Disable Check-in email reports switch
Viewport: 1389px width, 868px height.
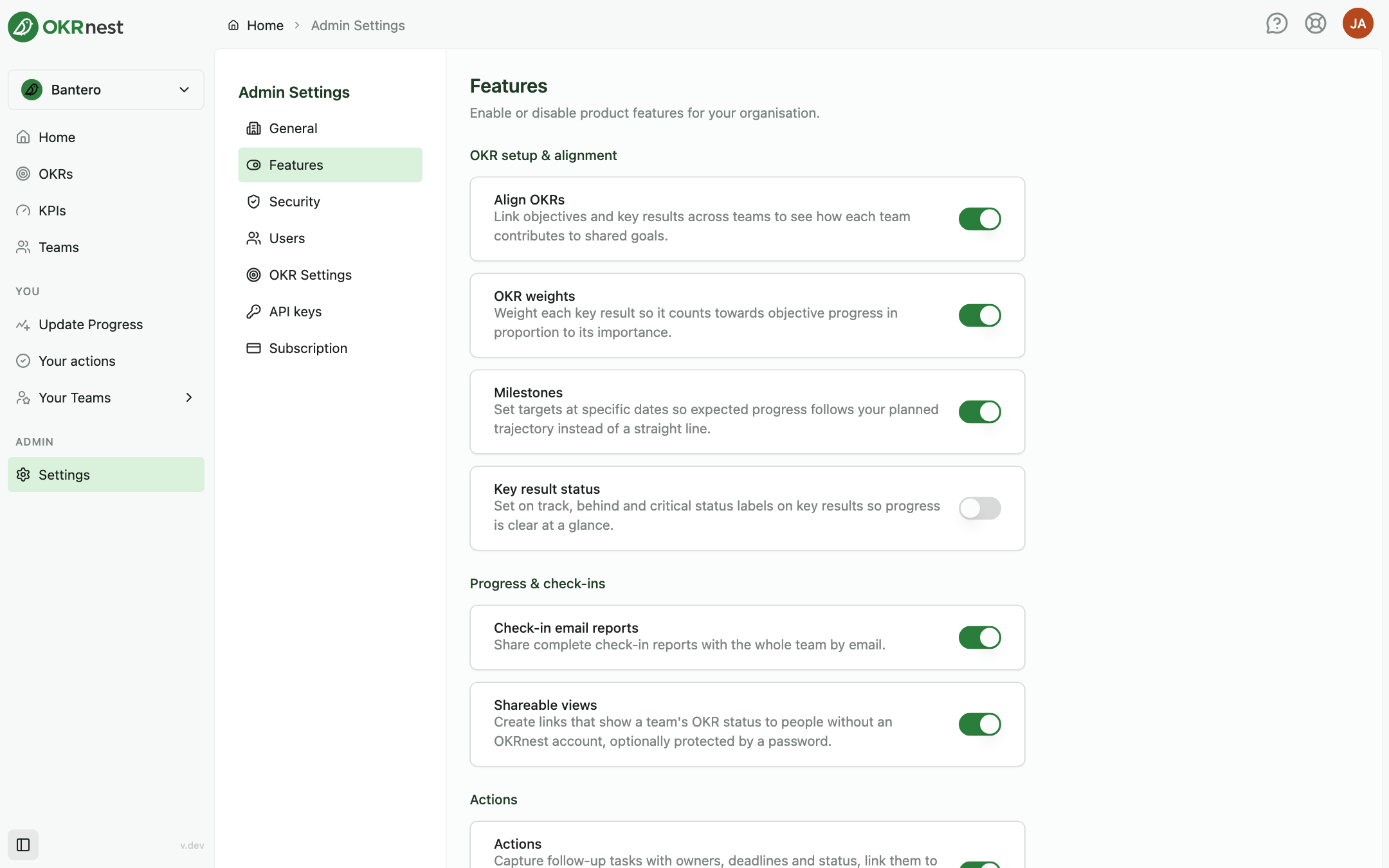click(979, 637)
